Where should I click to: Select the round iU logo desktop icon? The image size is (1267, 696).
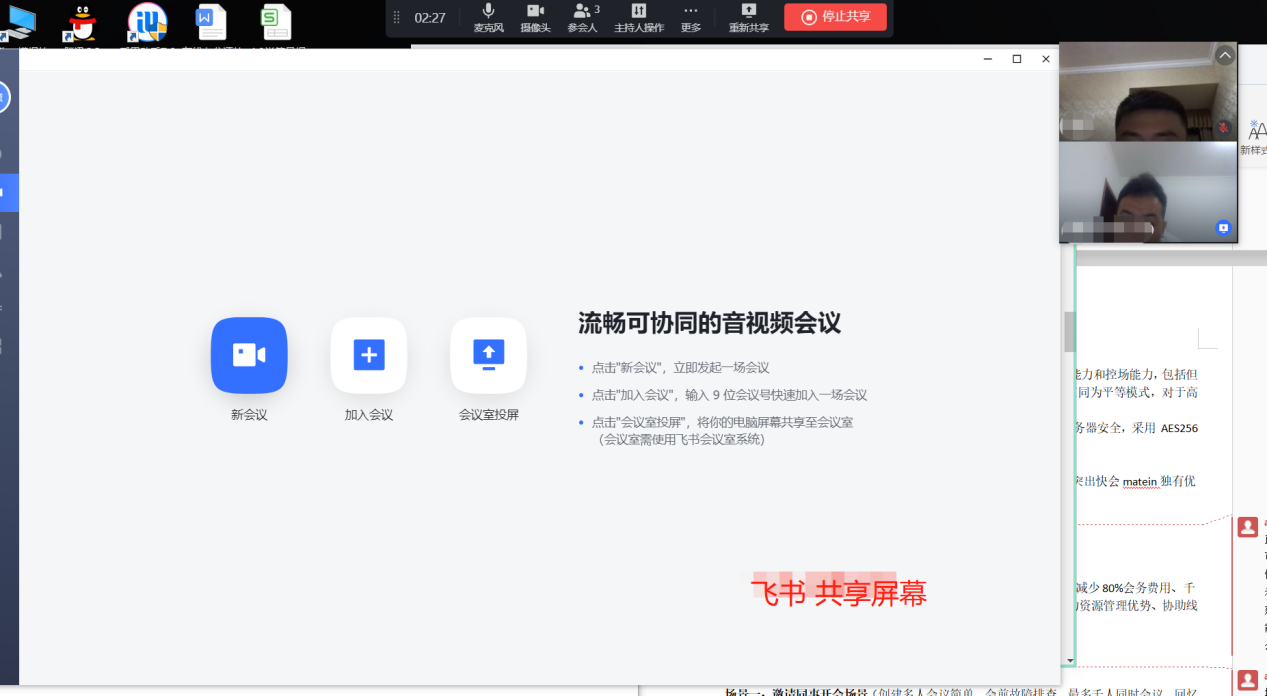[x=148, y=23]
